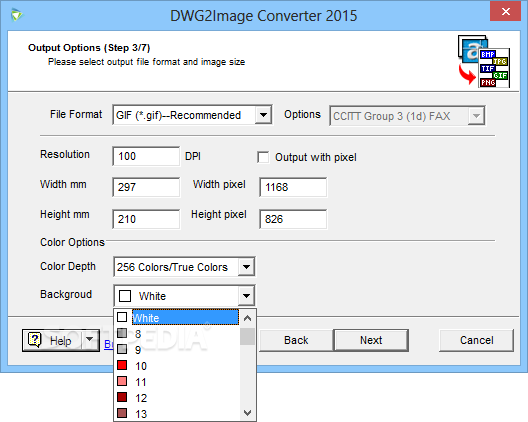The image size is (528, 422).
Task: Click the pink swatch for color 11
Action: click(x=122, y=381)
